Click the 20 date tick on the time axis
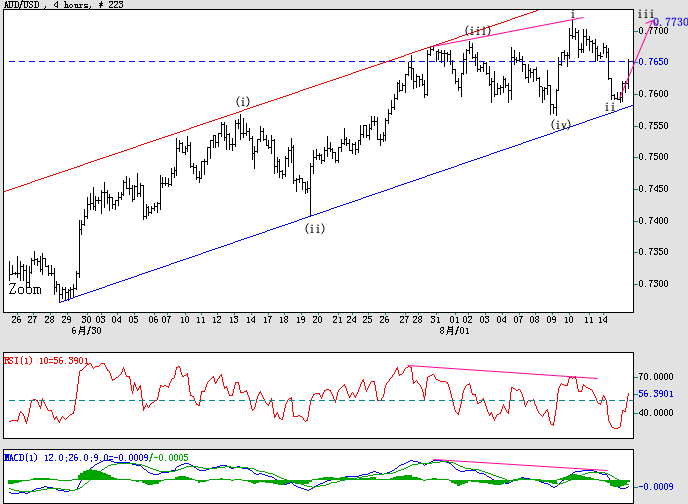 point(317,320)
